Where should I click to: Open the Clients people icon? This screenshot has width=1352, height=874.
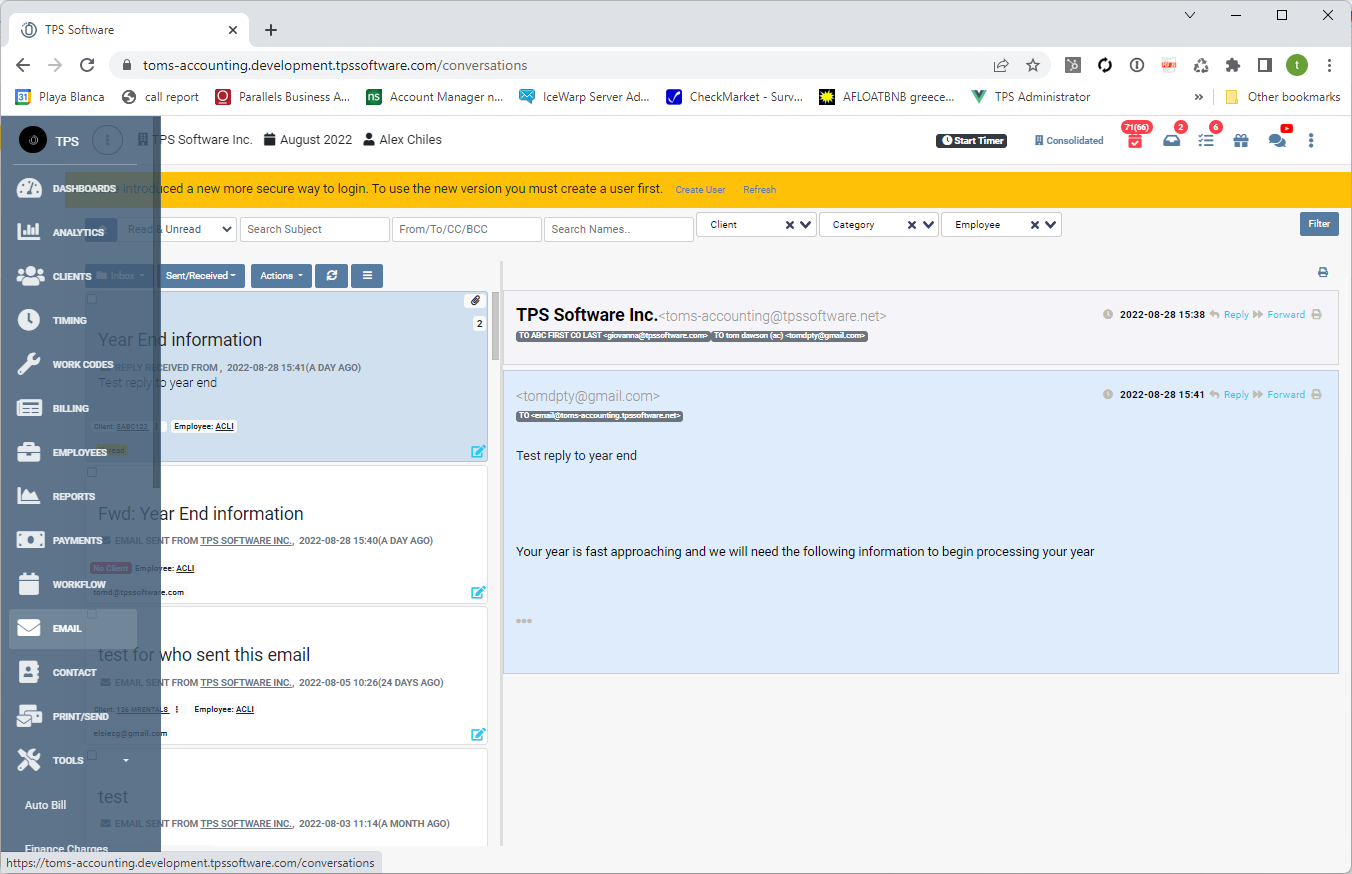pos(30,276)
